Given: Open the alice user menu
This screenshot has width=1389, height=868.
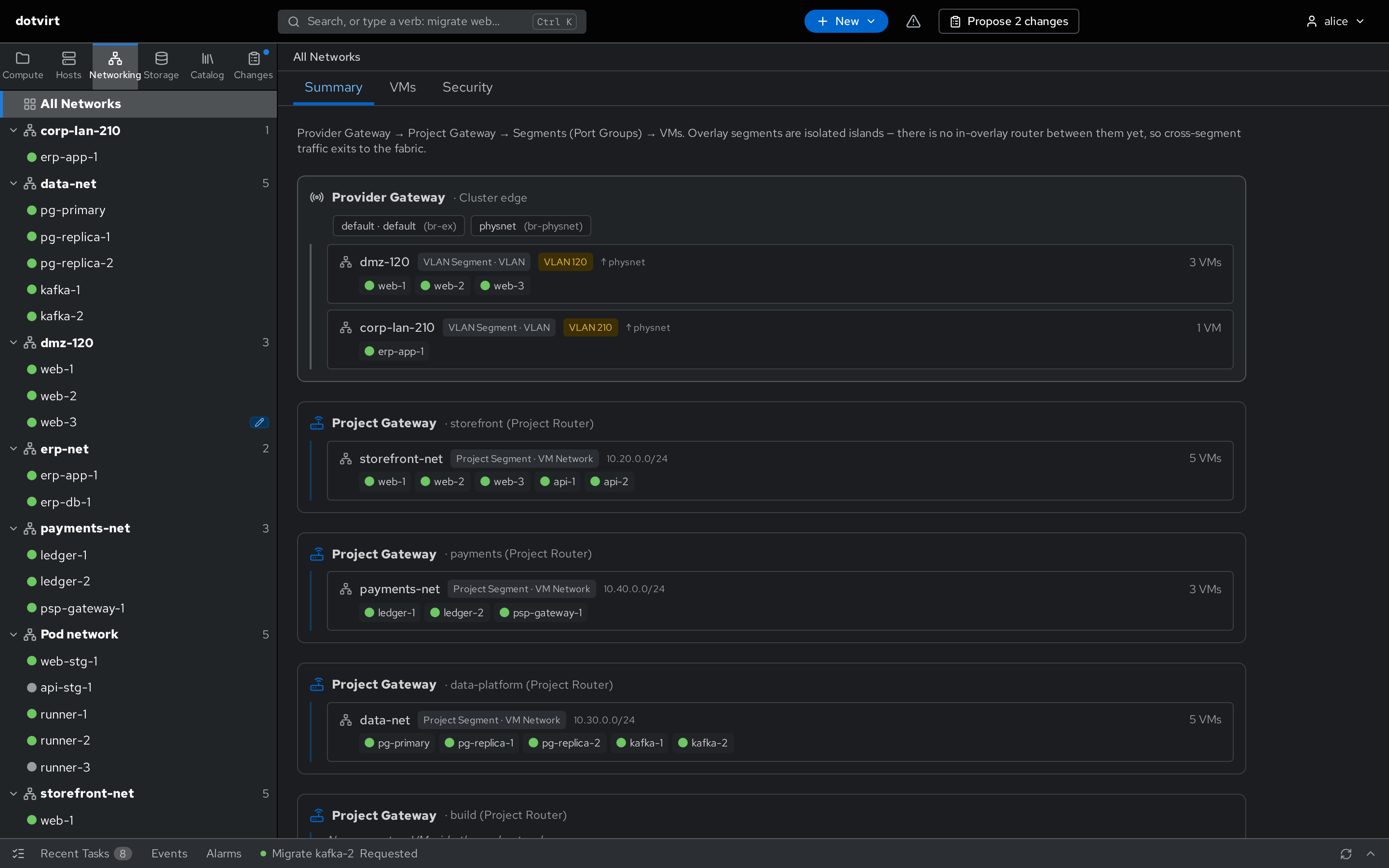Looking at the screenshot, I should (x=1335, y=21).
